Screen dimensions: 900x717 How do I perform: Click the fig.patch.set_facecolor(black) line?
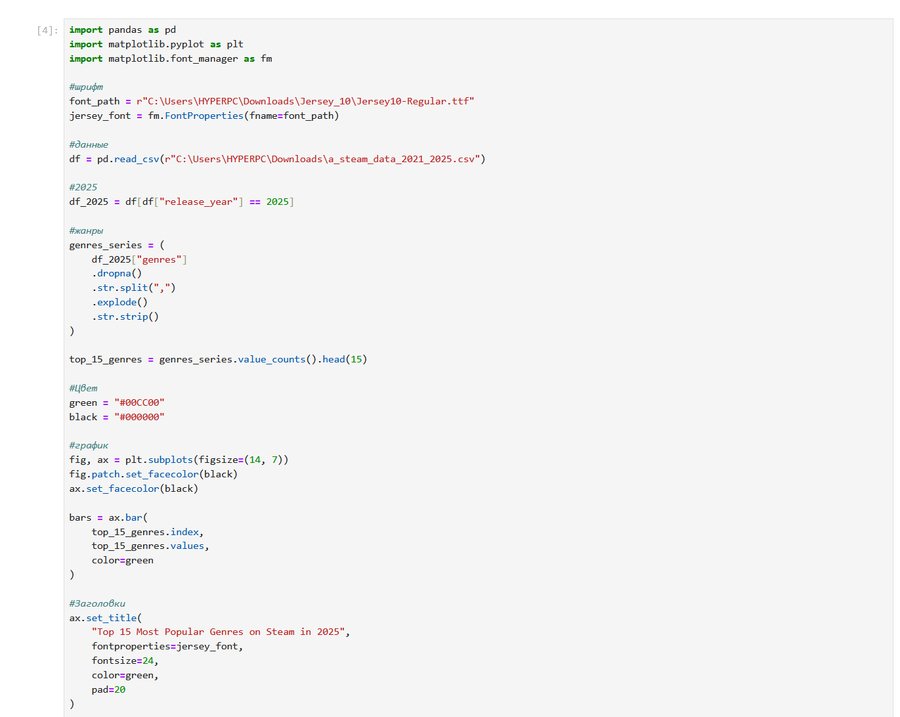[153, 474]
